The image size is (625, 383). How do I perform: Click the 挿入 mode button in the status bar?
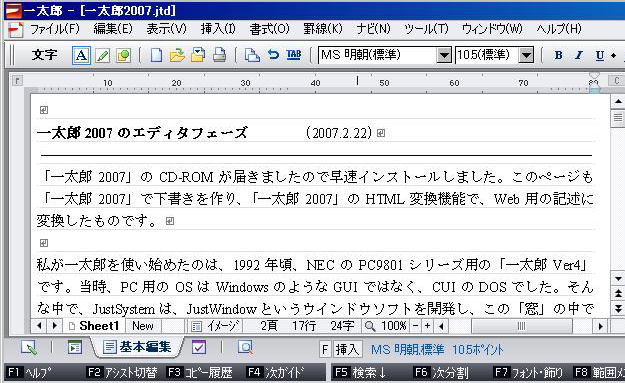tap(347, 350)
